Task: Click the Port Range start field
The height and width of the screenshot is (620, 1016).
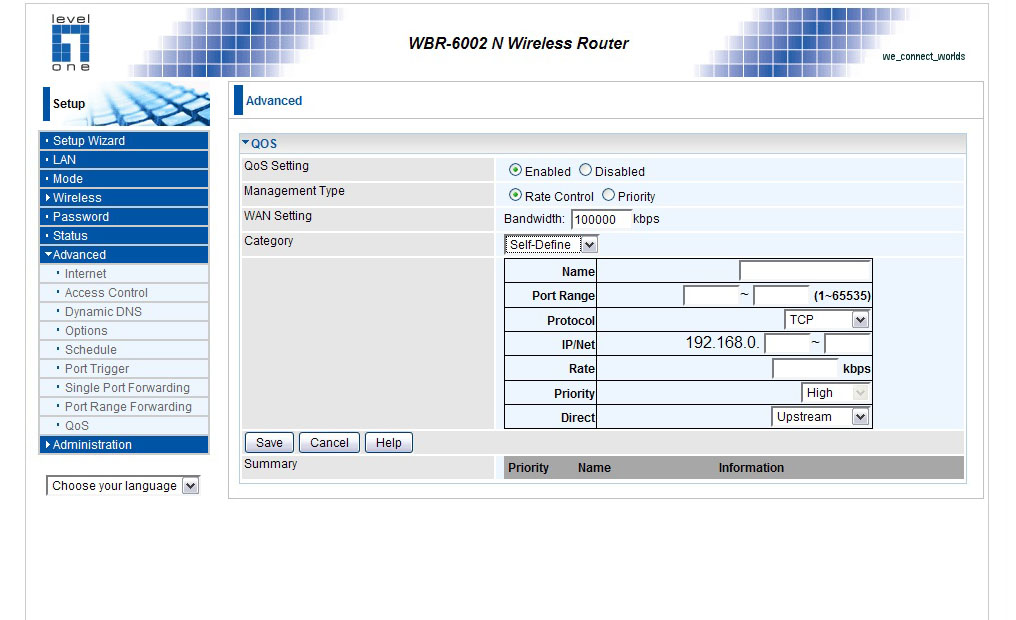Action: 711,295
